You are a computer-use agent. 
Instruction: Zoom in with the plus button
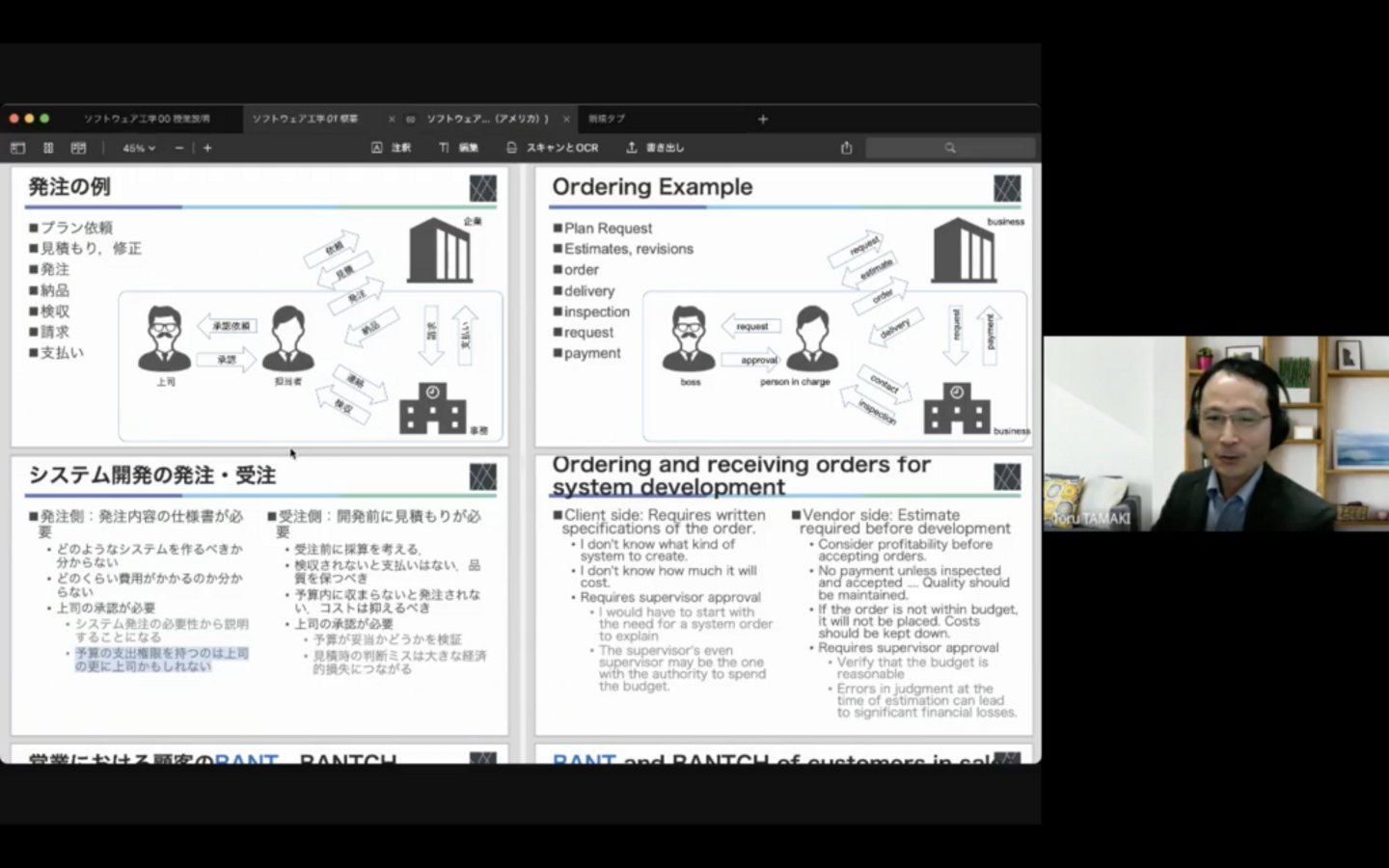[207, 148]
